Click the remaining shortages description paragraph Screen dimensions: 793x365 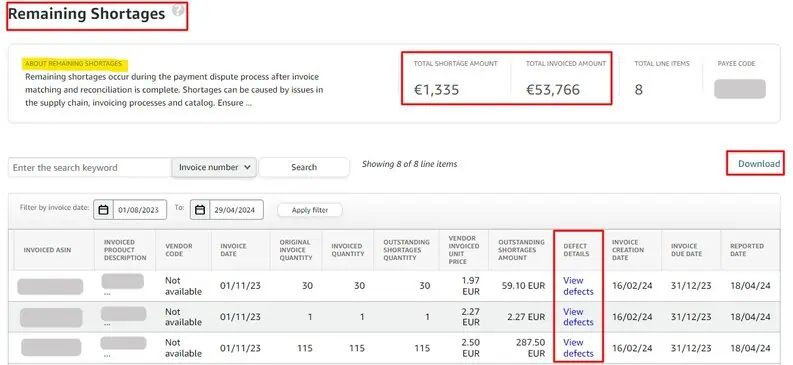coord(174,90)
